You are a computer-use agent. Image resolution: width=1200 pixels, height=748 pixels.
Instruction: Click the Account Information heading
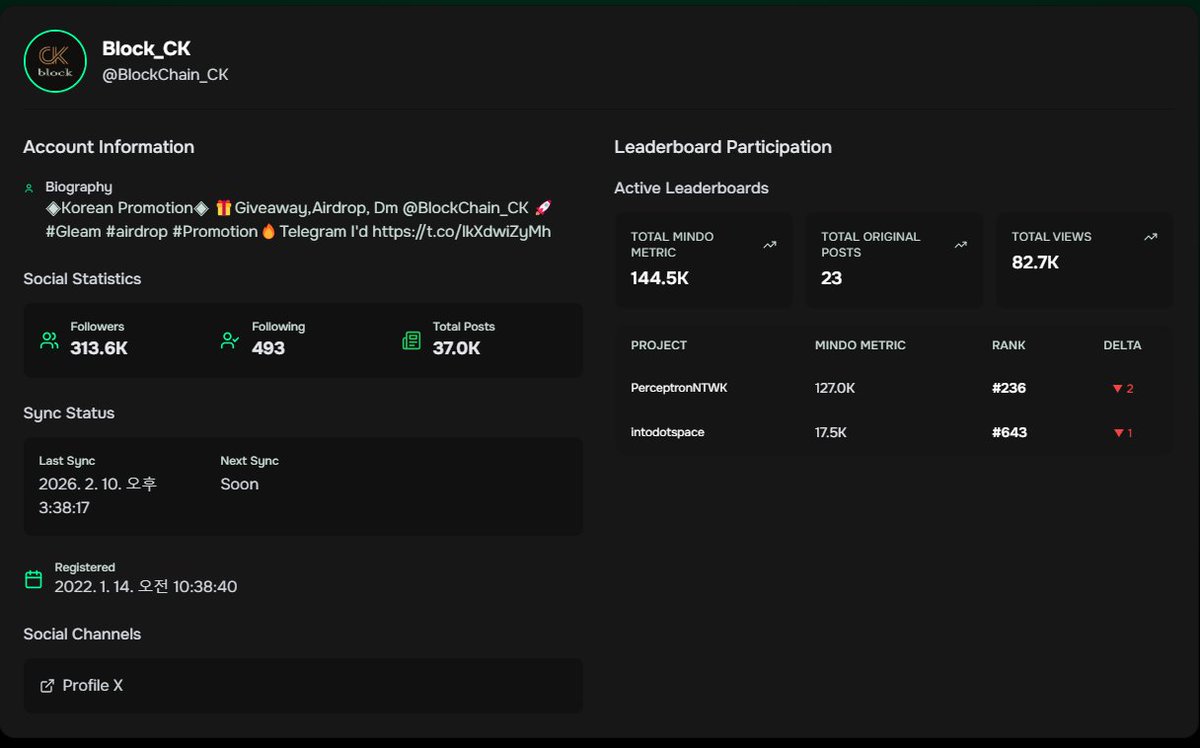click(109, 147)
